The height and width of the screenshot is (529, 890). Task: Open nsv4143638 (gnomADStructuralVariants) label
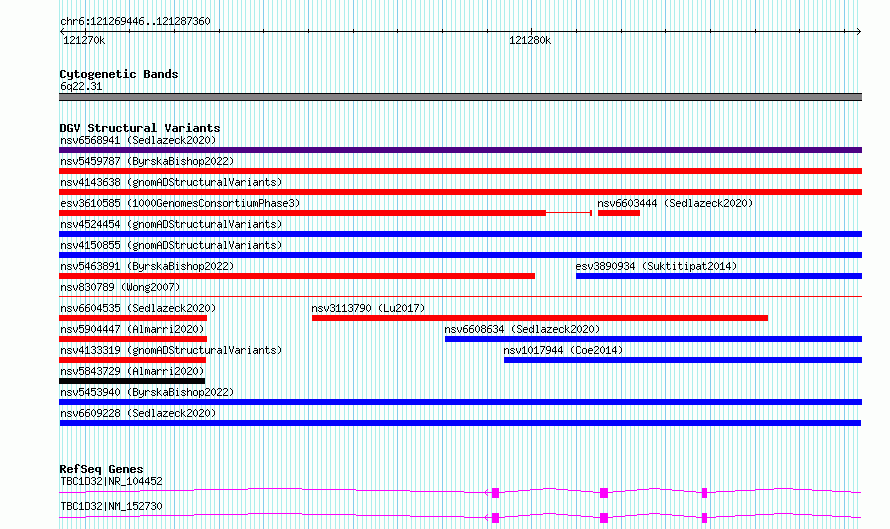tap(171, 182)
